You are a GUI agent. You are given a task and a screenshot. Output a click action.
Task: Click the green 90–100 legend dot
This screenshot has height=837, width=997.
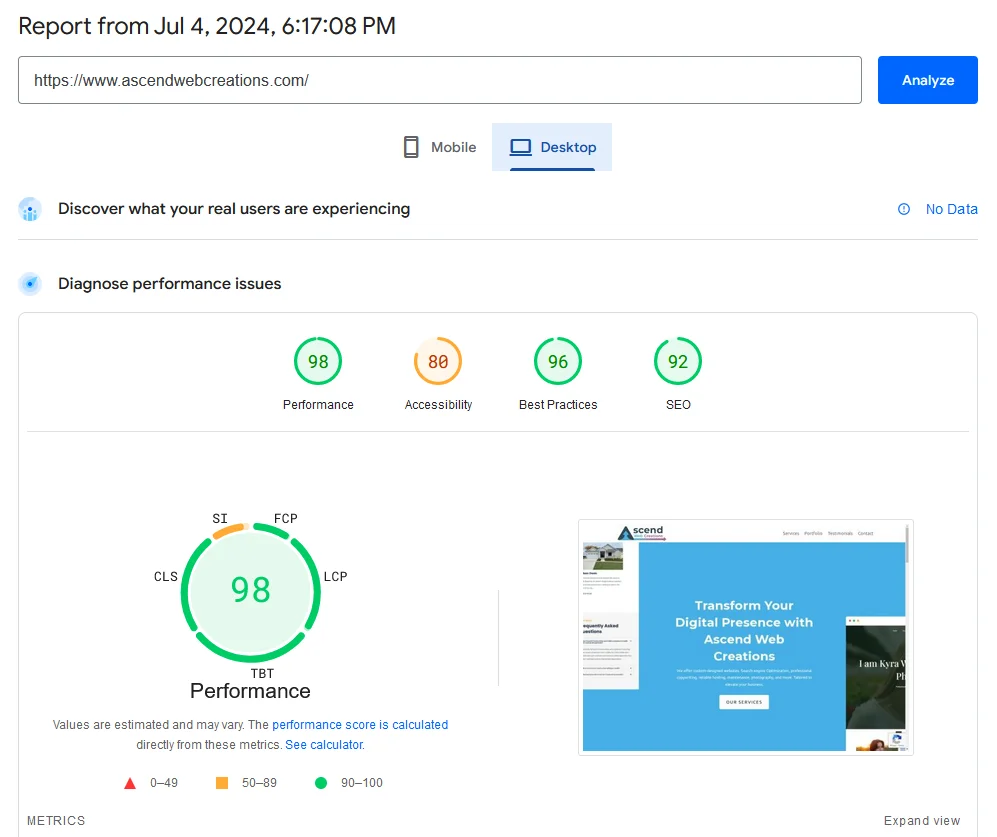pos(320,783)
